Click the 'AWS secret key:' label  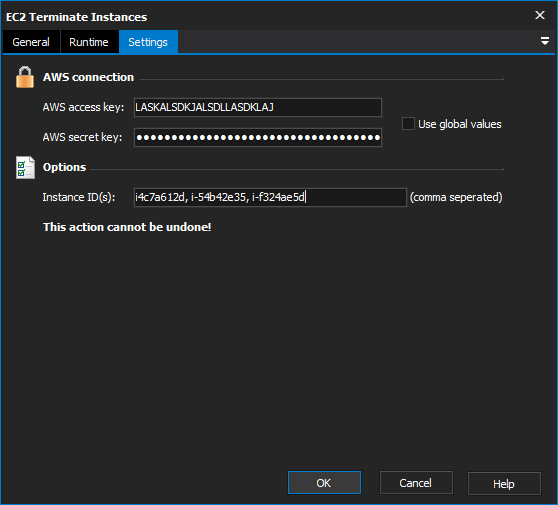(82, 137)
